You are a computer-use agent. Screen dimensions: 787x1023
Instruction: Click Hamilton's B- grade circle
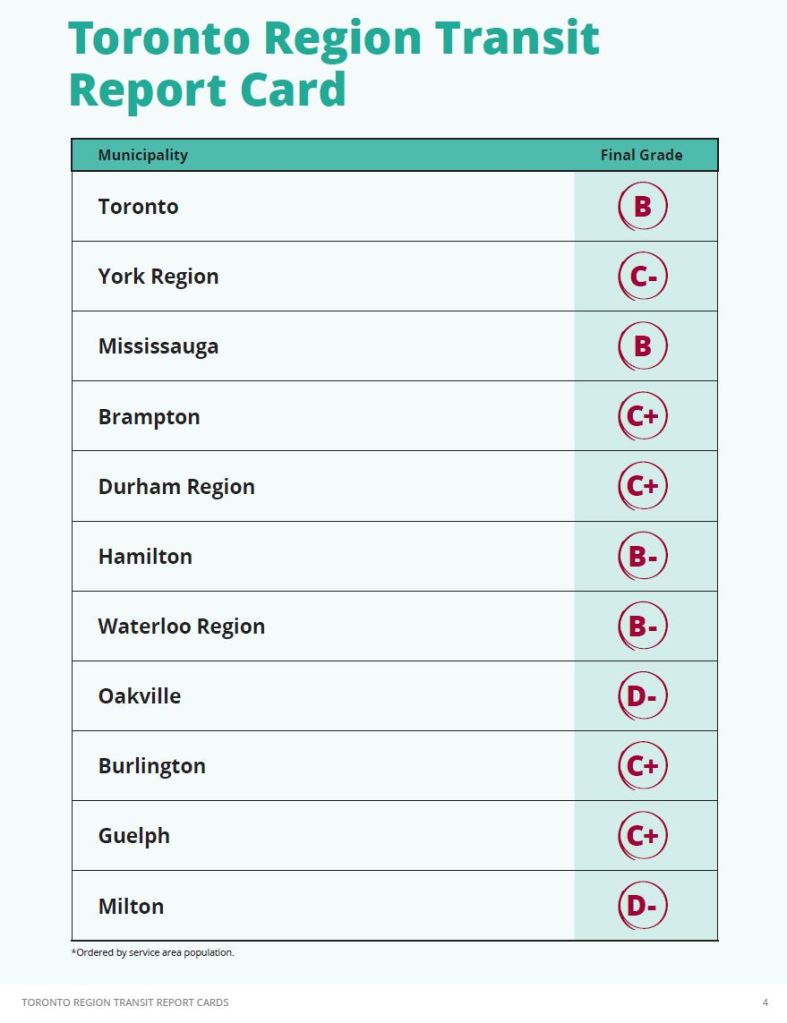click(x=642, y=557)
